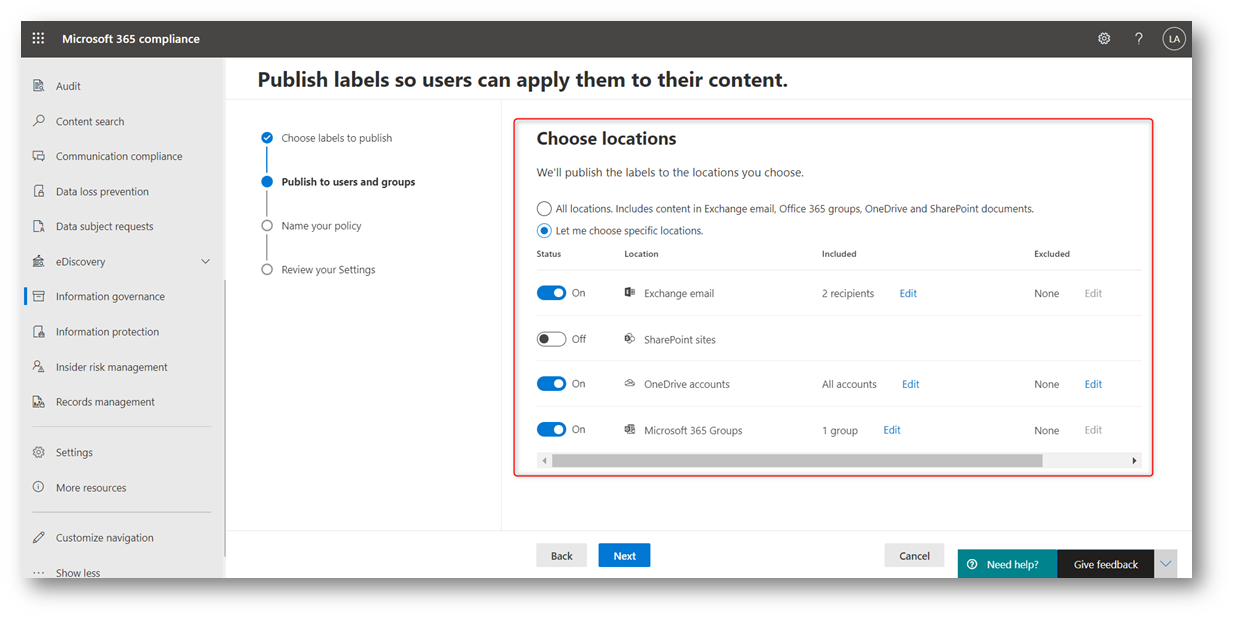Screen dimensions: 1234x620
Task: Select the Review your Settings step
Action: tap(328, 270)
